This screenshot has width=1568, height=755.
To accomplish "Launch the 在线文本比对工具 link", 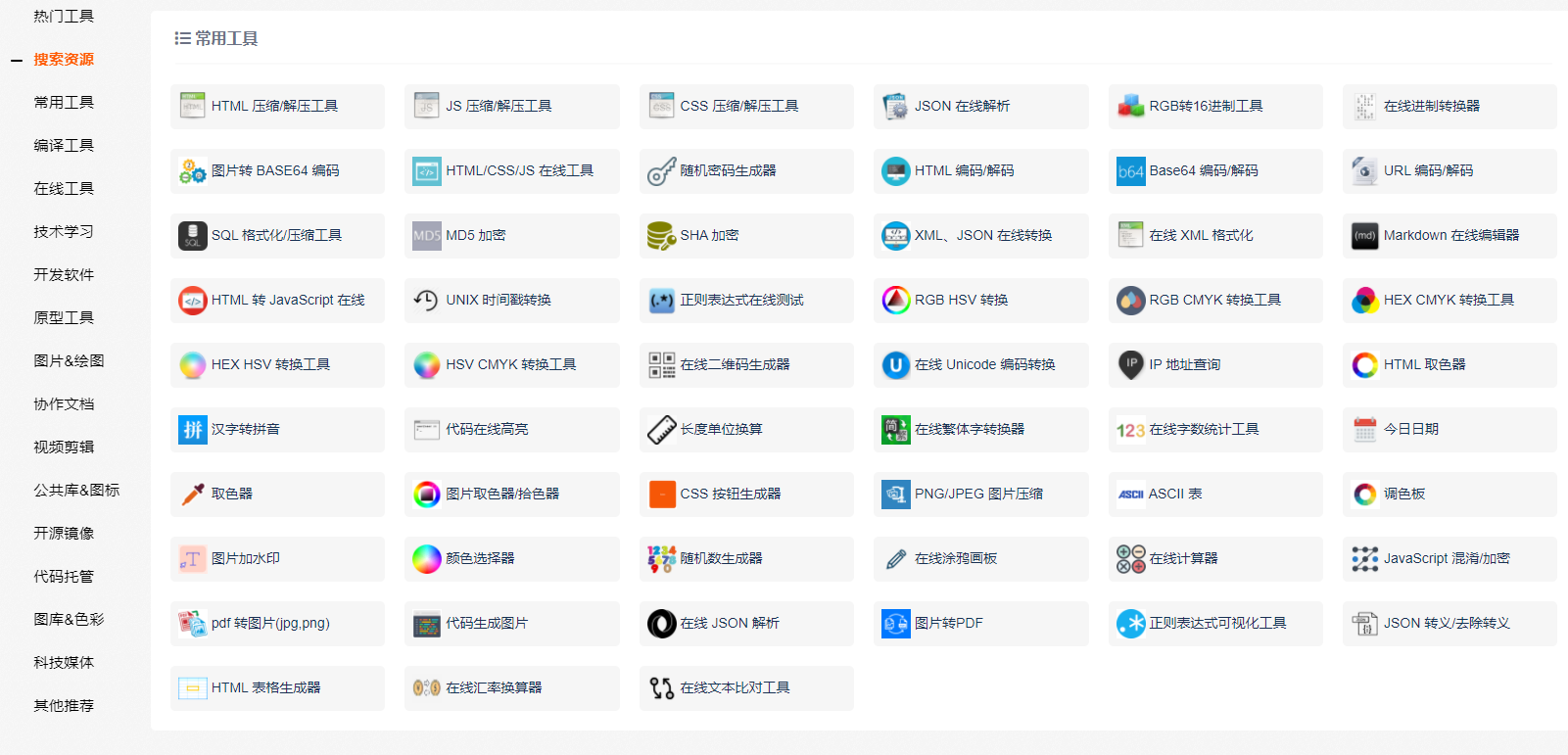I will tap(735, 688).
